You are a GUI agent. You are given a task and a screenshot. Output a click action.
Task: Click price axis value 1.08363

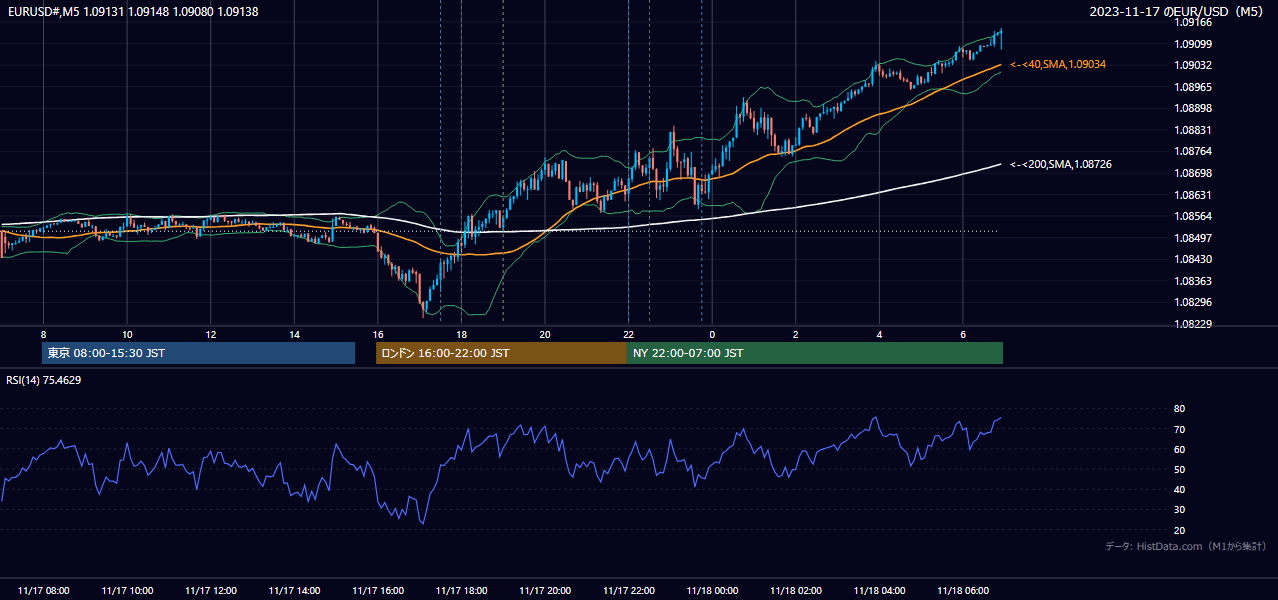(1192, 282)
